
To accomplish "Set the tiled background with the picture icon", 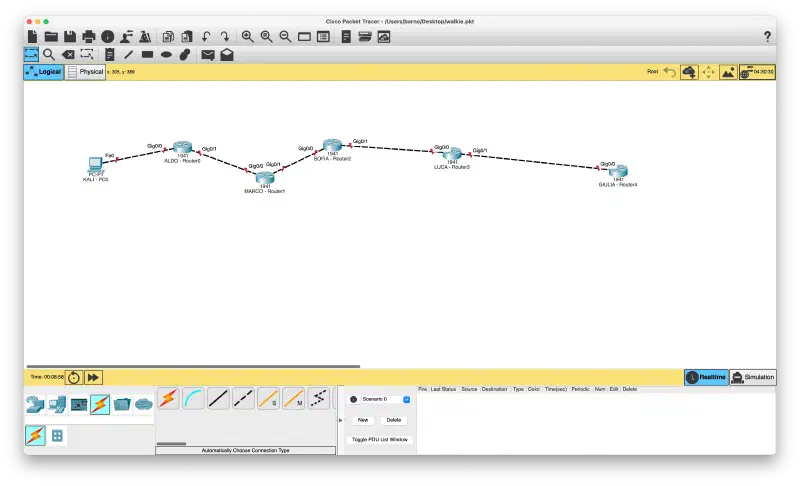I will [728, 72].
